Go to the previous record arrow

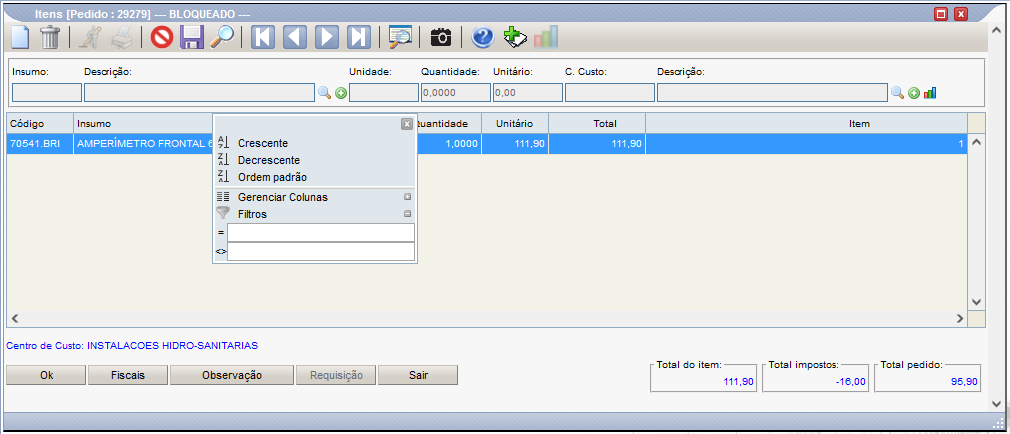point(295,37)
